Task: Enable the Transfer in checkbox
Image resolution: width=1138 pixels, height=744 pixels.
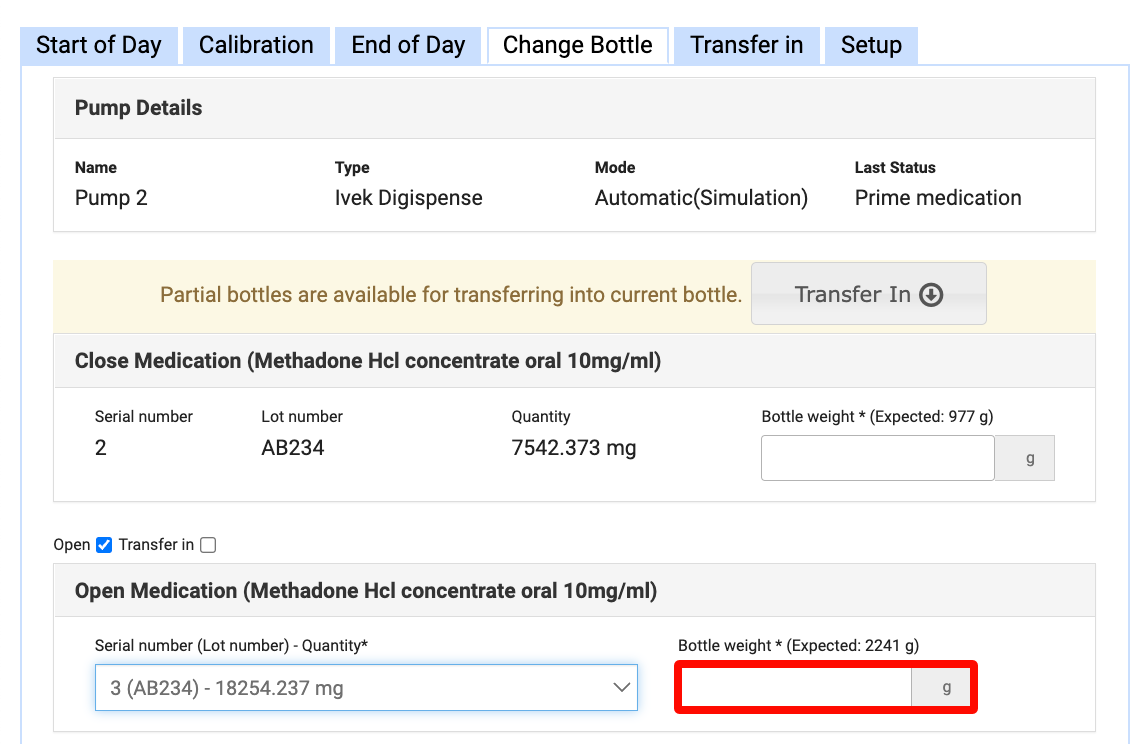Action: coord(208,545)
